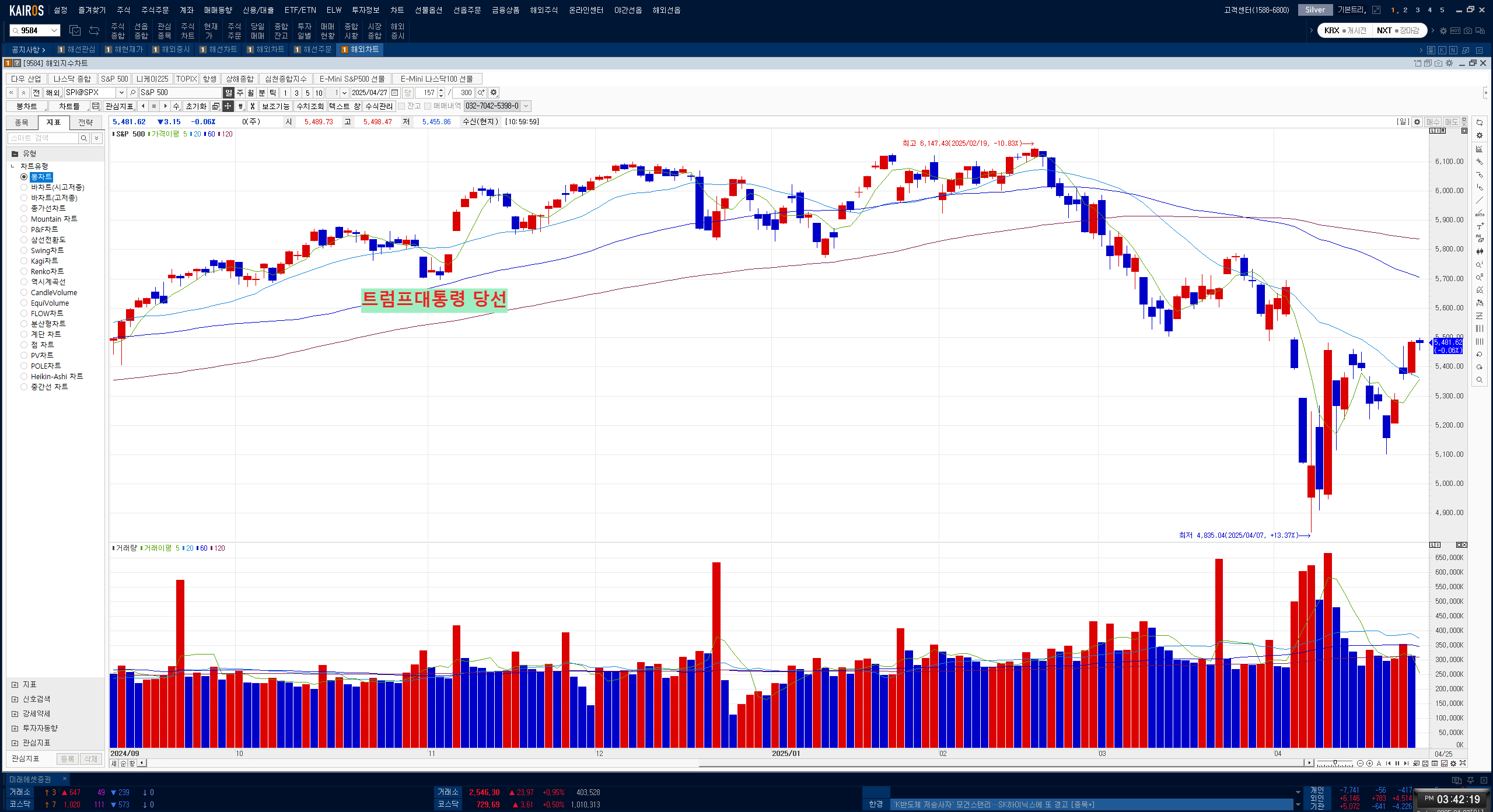Select the AUTO trendline tool

point(1479,213)
